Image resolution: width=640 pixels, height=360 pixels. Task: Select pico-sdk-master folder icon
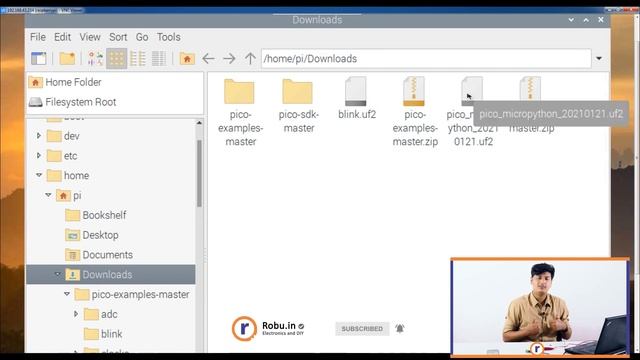tap(298, 91)
